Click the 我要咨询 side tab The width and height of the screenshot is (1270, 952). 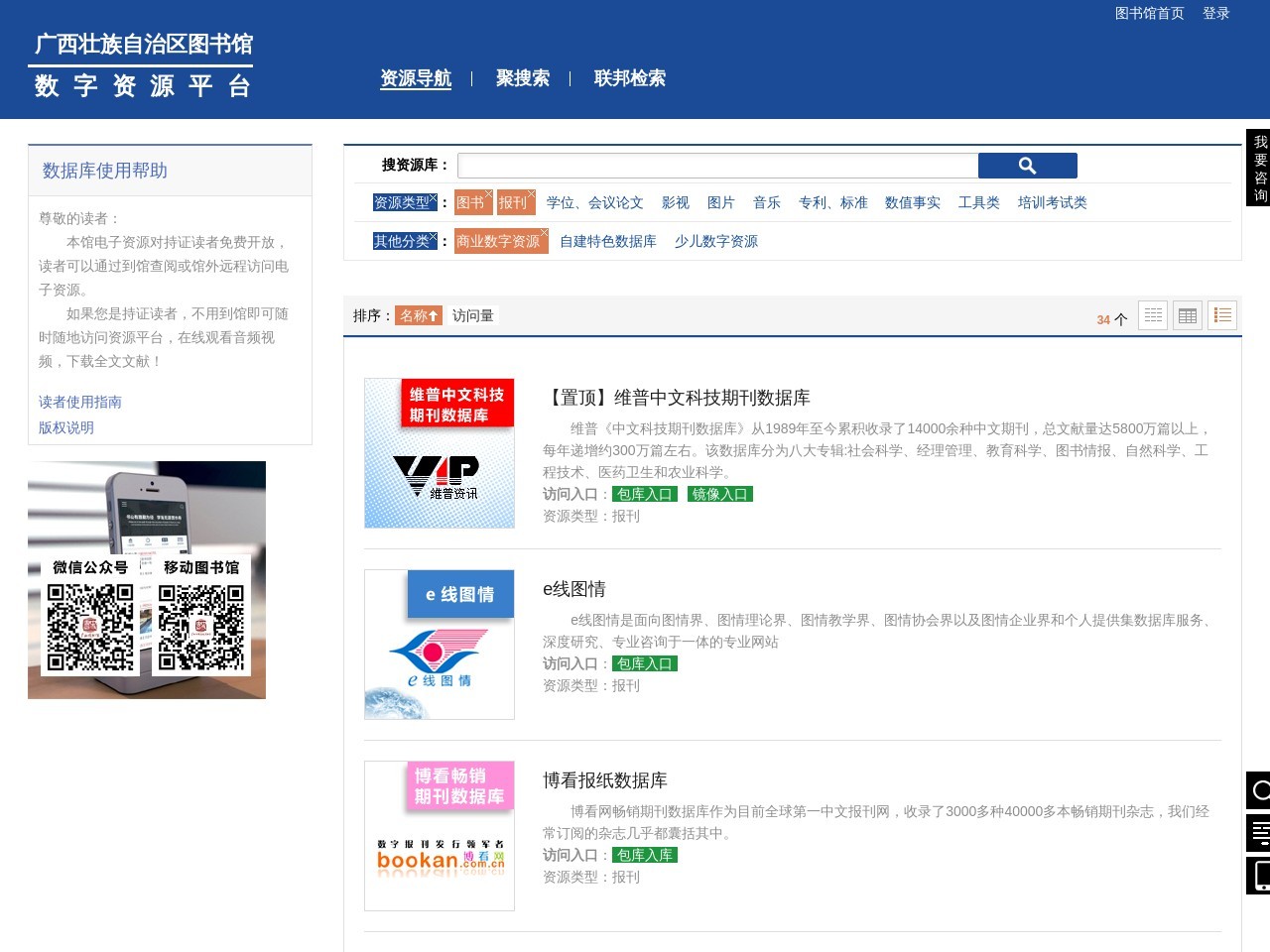[1258, 168]
